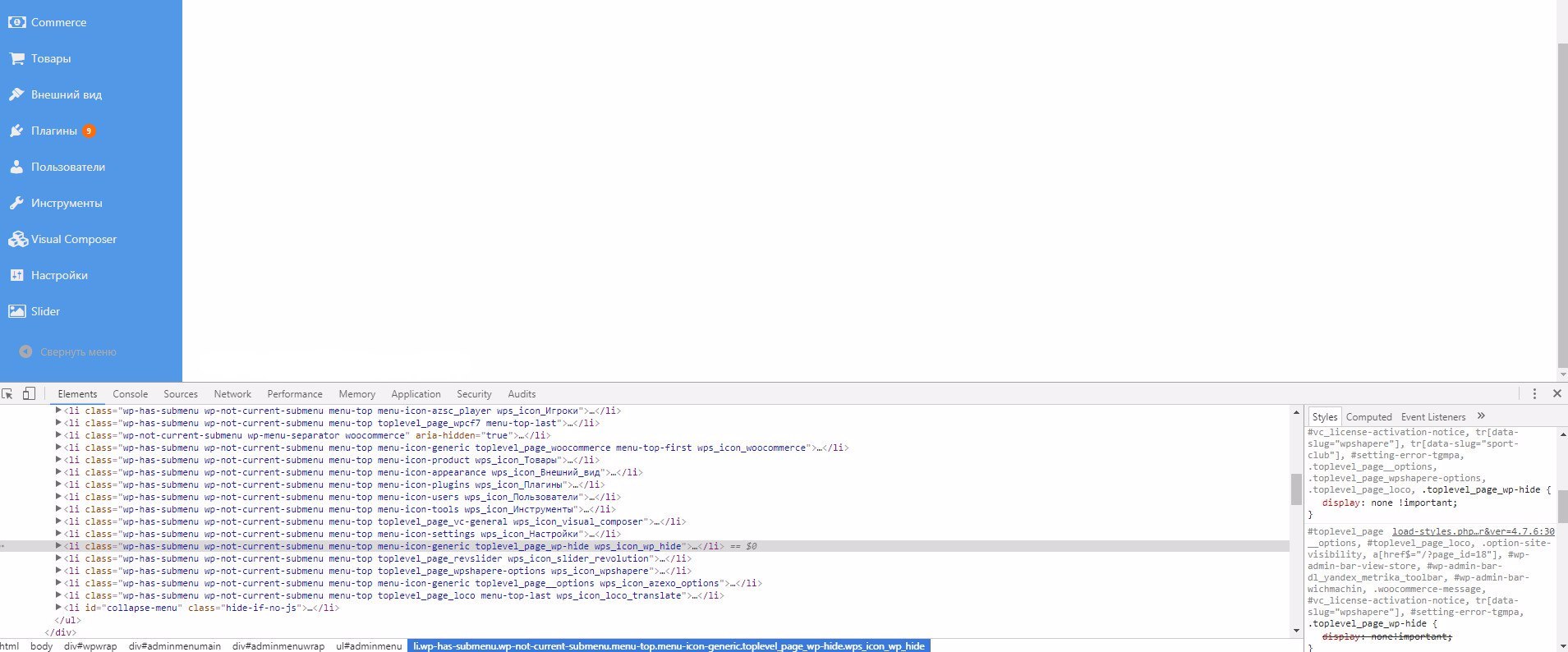Collapse the menu via Свернуть меню
This screenshot has width=1568, height=652.
click(78, 351)
